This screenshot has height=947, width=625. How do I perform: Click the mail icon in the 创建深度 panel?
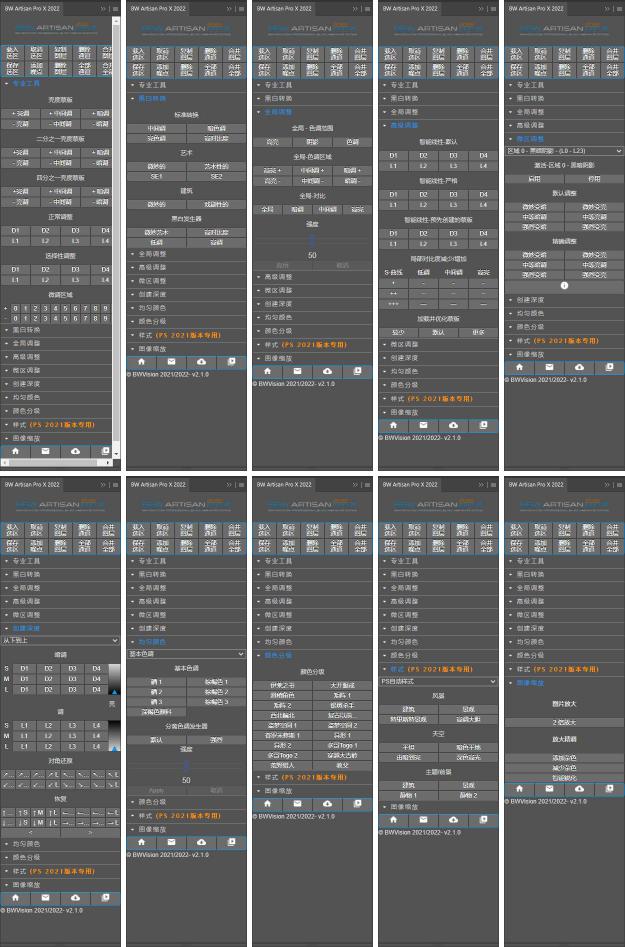(x=45, y=898)
